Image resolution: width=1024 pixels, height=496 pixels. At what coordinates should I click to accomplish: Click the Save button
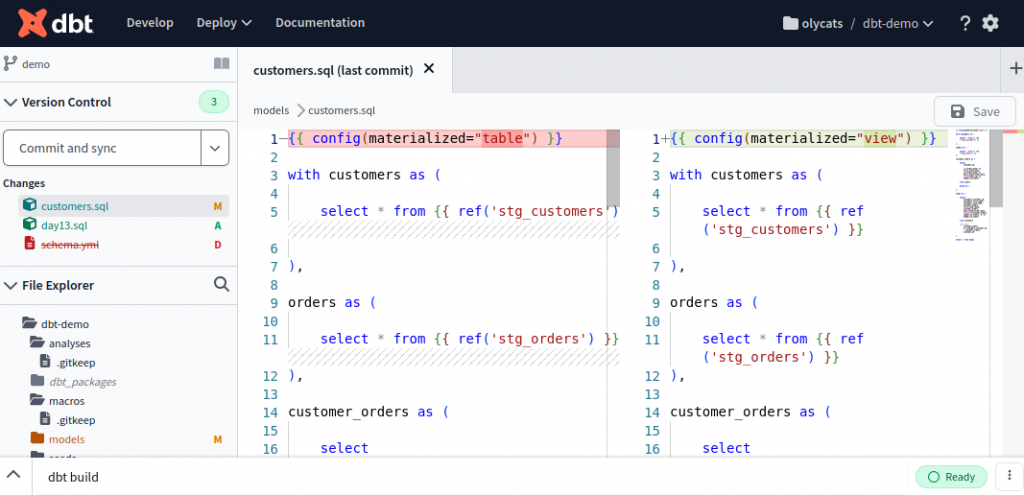click(974, 112)
